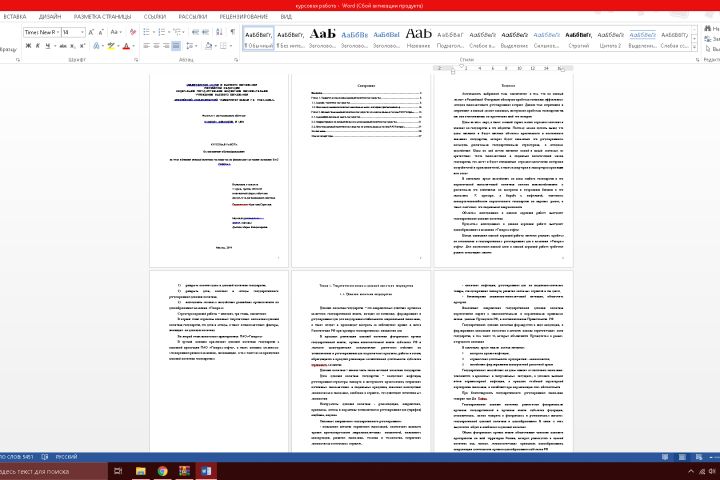Apply yellow text highlight color
Viewport: 720px width, 480px height.
[111, 46]
